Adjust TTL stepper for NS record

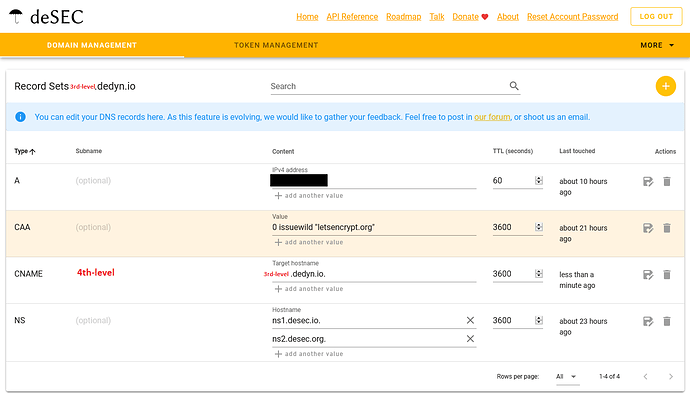(x=539, y=320)
